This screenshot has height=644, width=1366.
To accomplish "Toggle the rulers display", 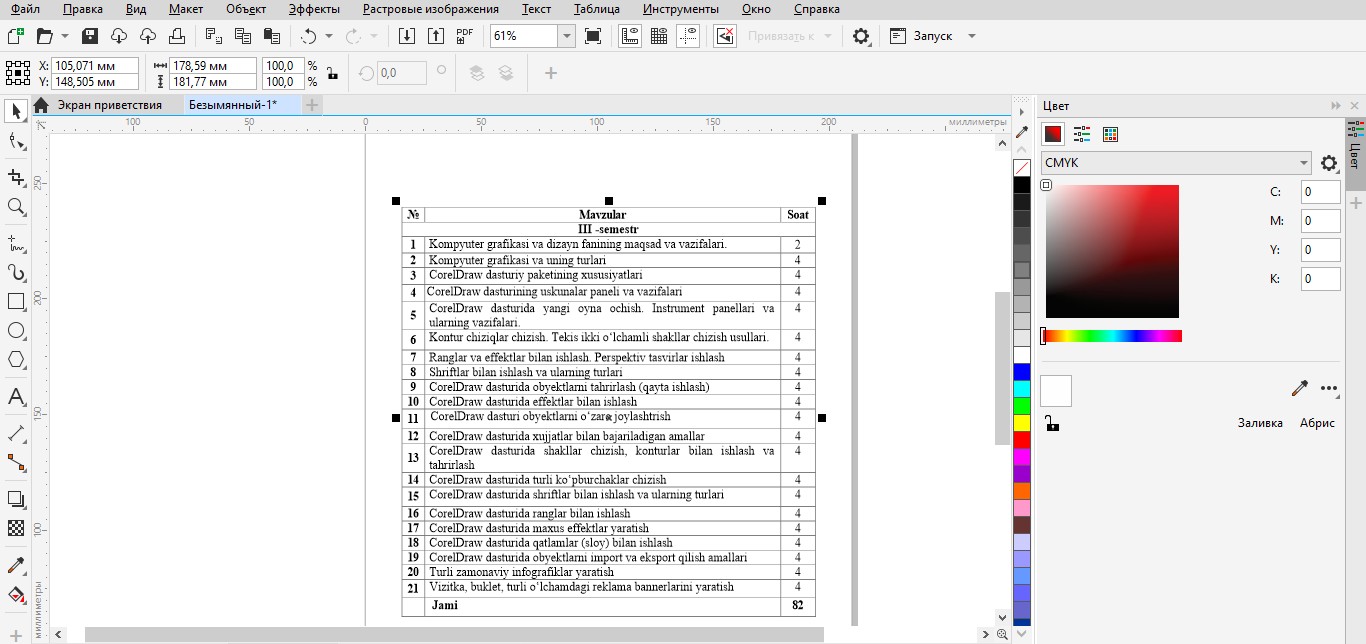I will point(630,36).
